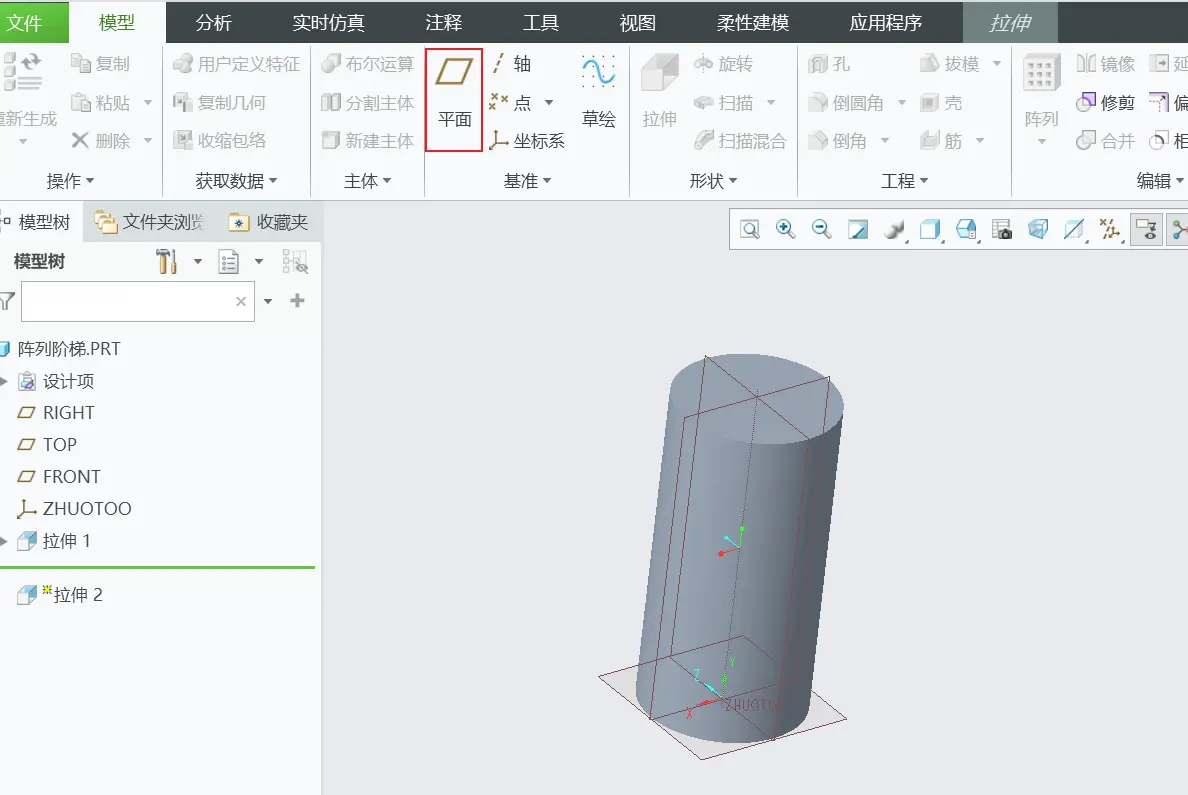This screenshot has width=1188, height=795.
Task: Expand the 拉伸 1 tree node
Action: pos(4,540)
